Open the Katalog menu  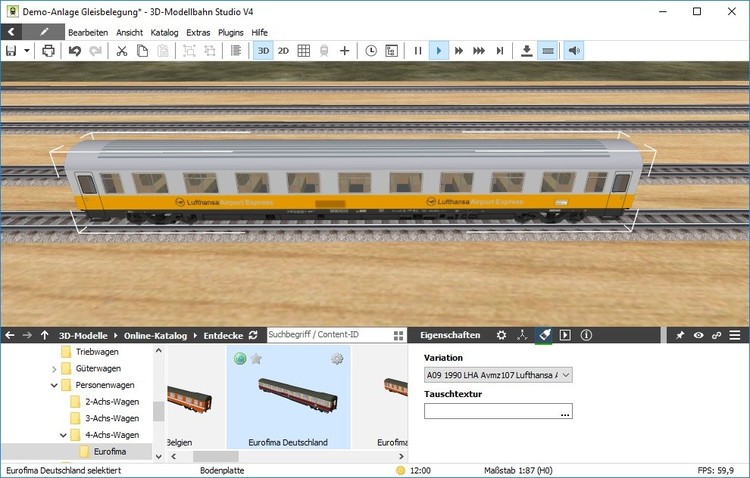point(164,33)
